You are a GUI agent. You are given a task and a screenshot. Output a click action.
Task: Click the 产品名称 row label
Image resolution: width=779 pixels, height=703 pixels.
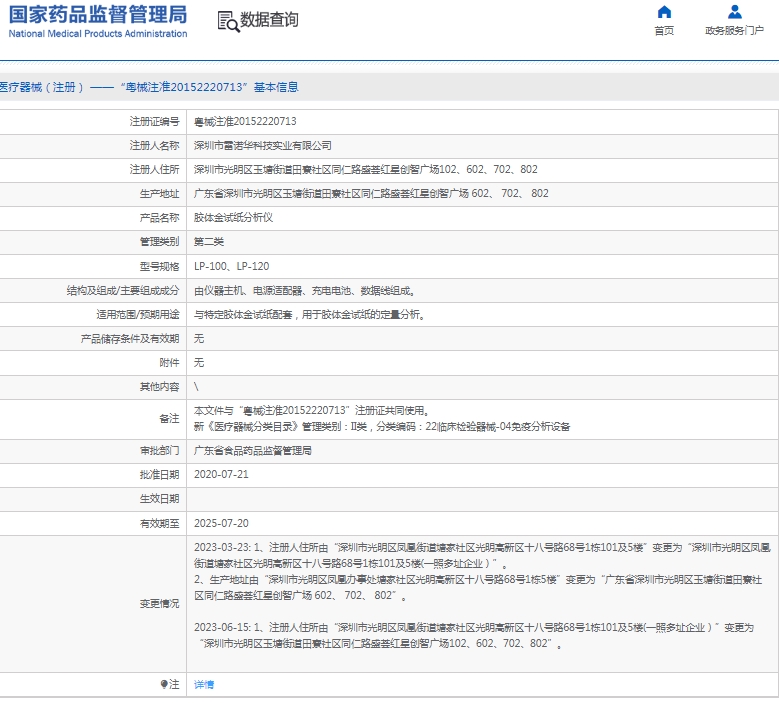coord(159,218)
